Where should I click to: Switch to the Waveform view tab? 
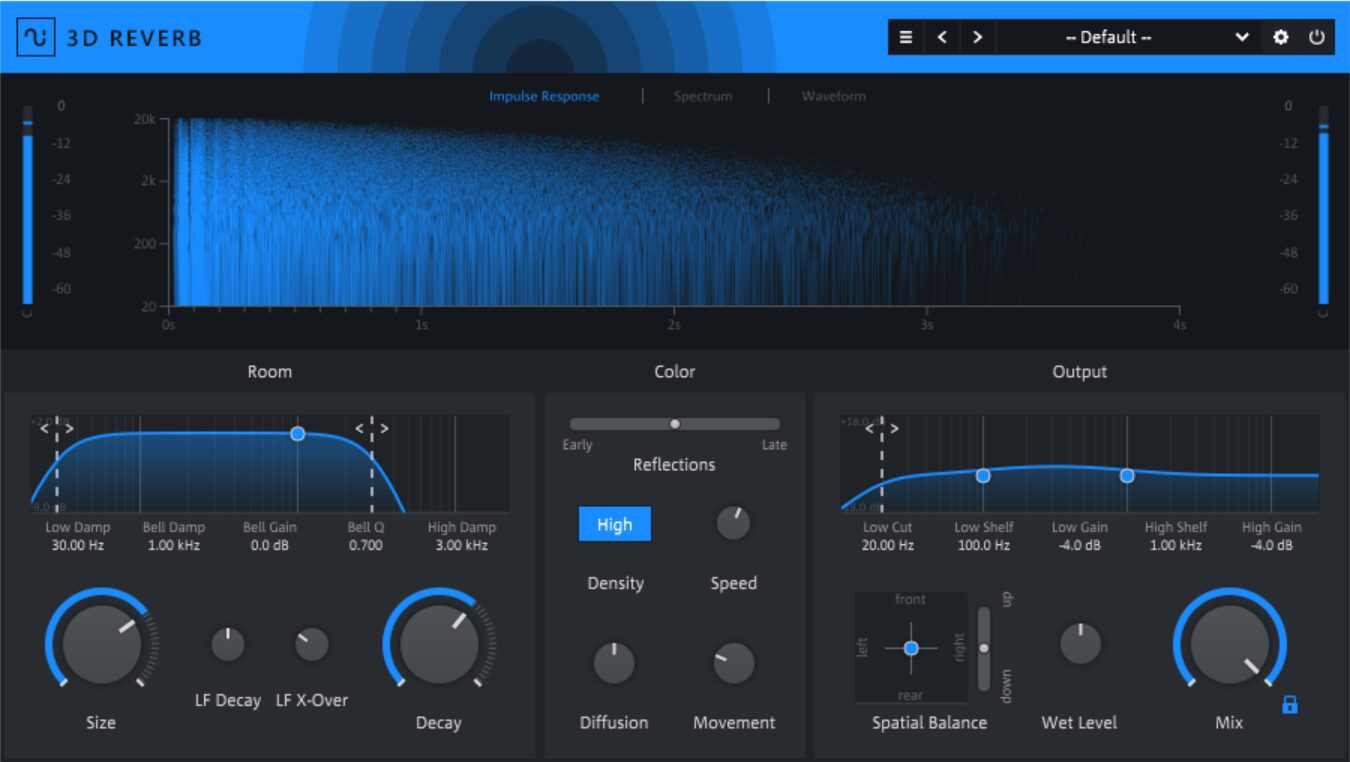(x=833, y=97)
